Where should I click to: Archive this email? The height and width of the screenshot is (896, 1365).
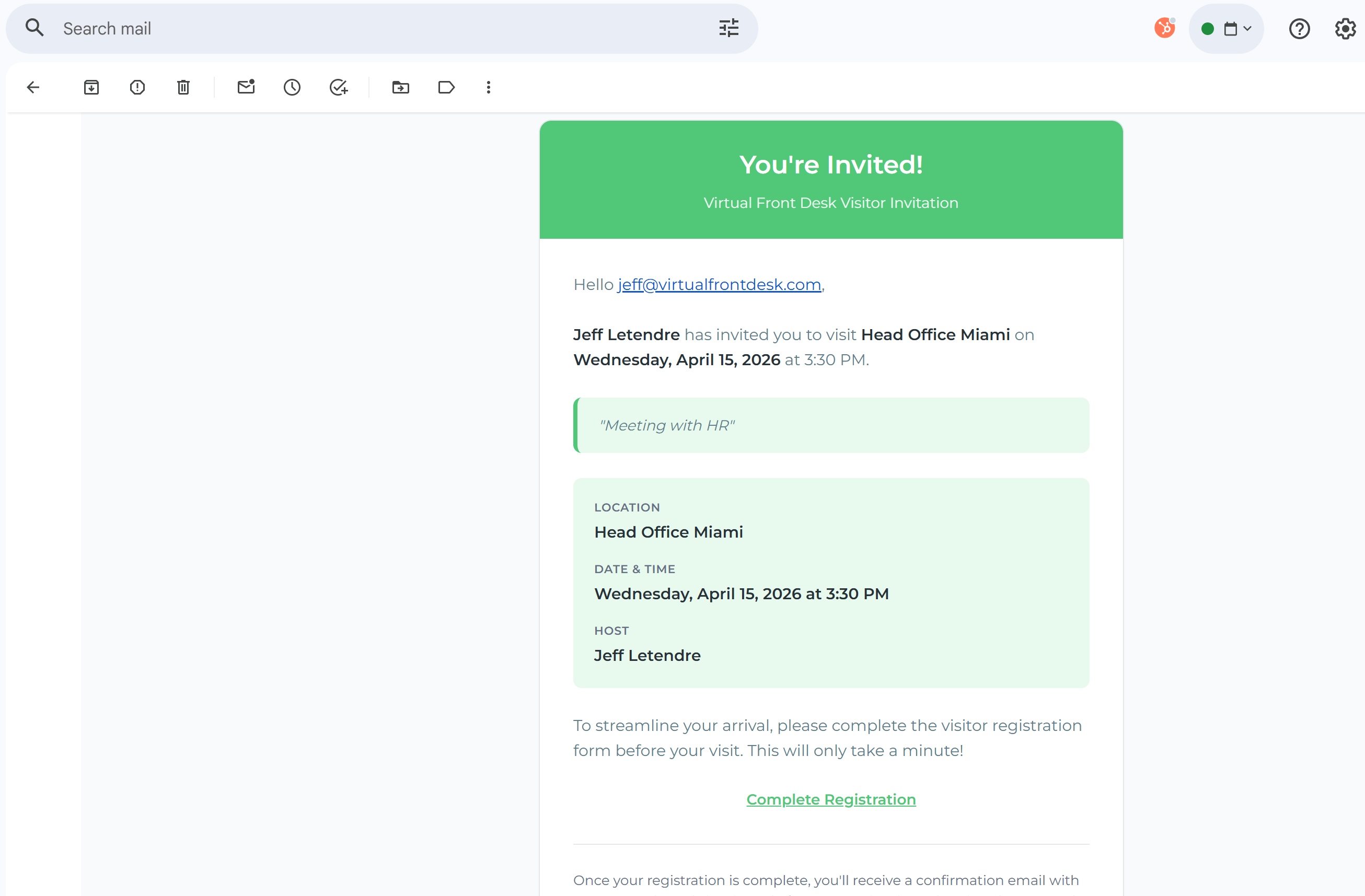(91, 87)
